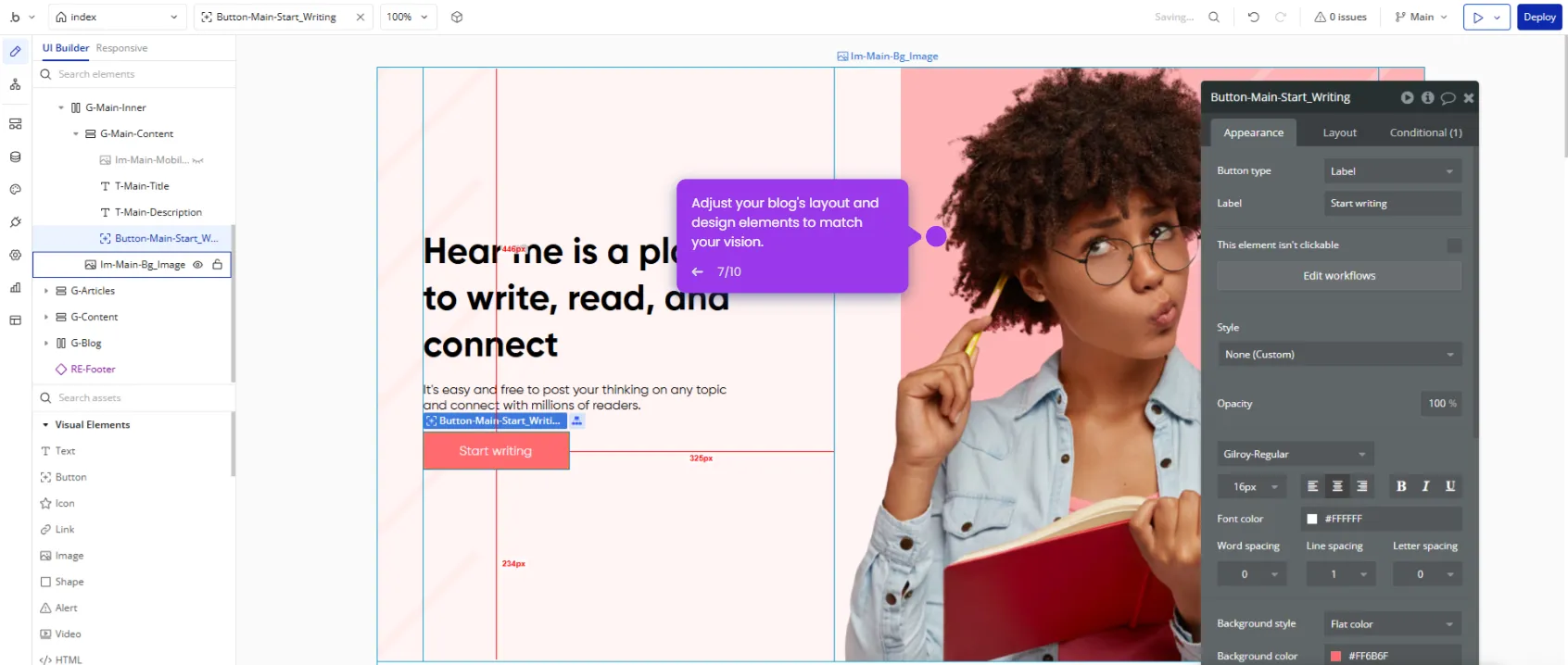Viewport: 1568px width, 665px height.
Task: Toggle underline font style
Action: (1450, 486)
